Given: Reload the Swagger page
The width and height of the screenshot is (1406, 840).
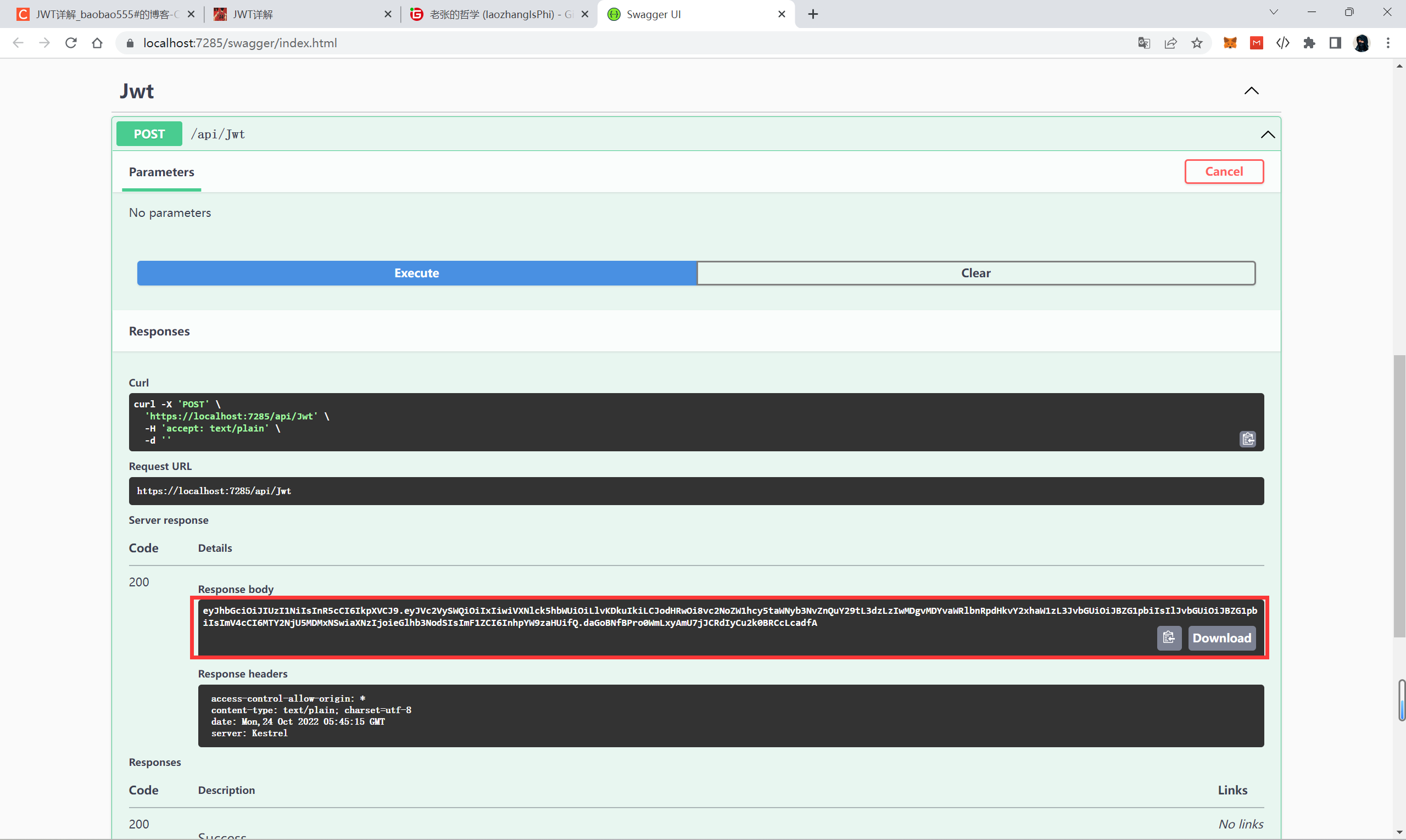Looking at the screenshot, I should coord(71,43).
